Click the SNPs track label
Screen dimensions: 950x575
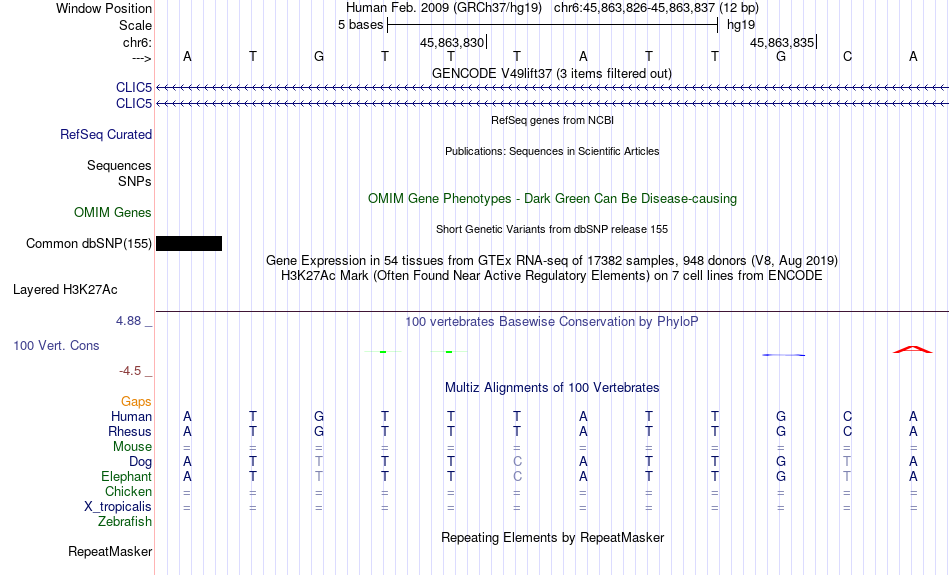tap(135, 181)
